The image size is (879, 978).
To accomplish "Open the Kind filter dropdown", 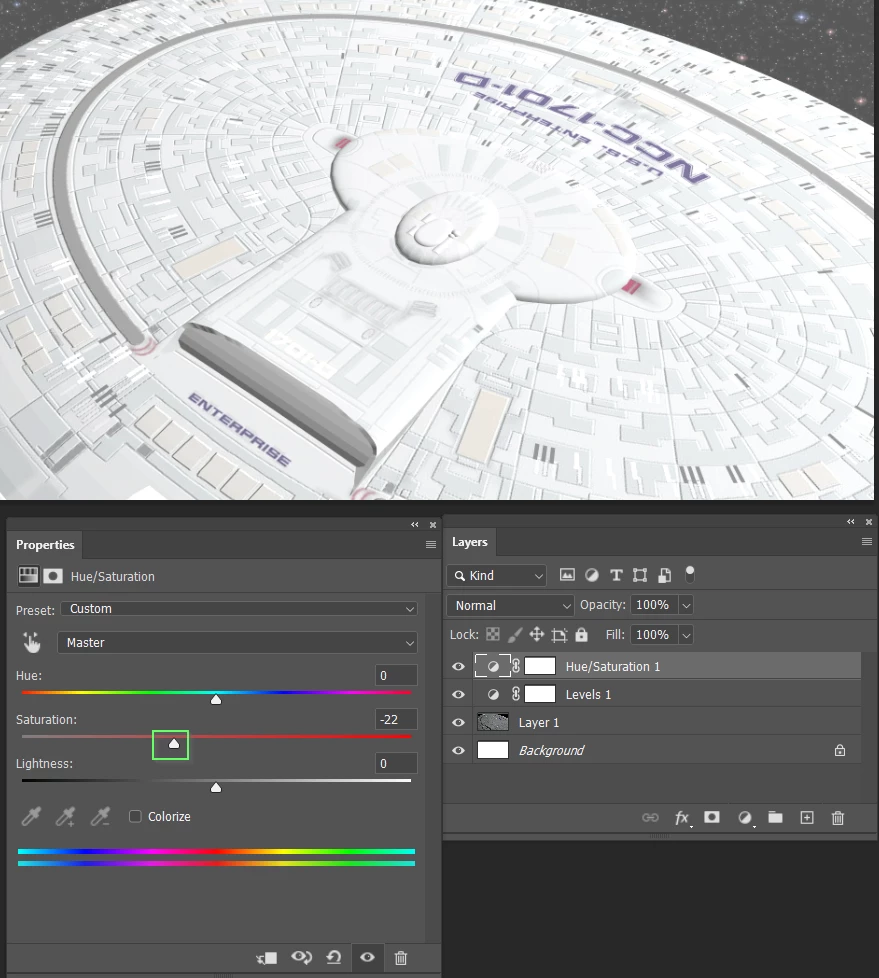I will pos(497,575).
